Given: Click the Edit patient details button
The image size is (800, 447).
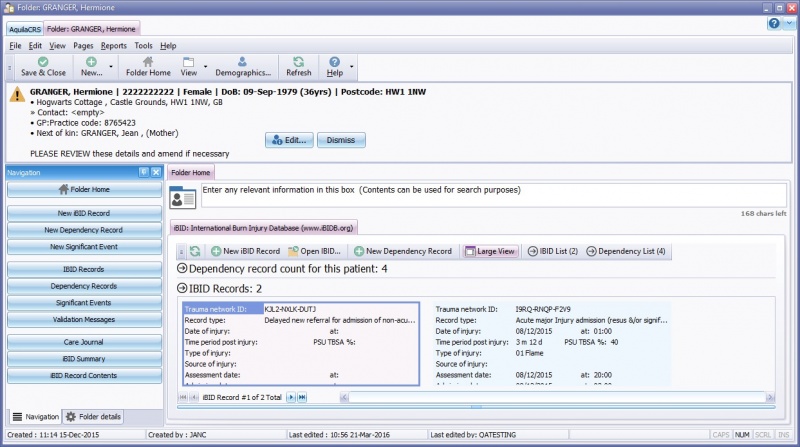Looking at the screenshot, I should 289,140.
